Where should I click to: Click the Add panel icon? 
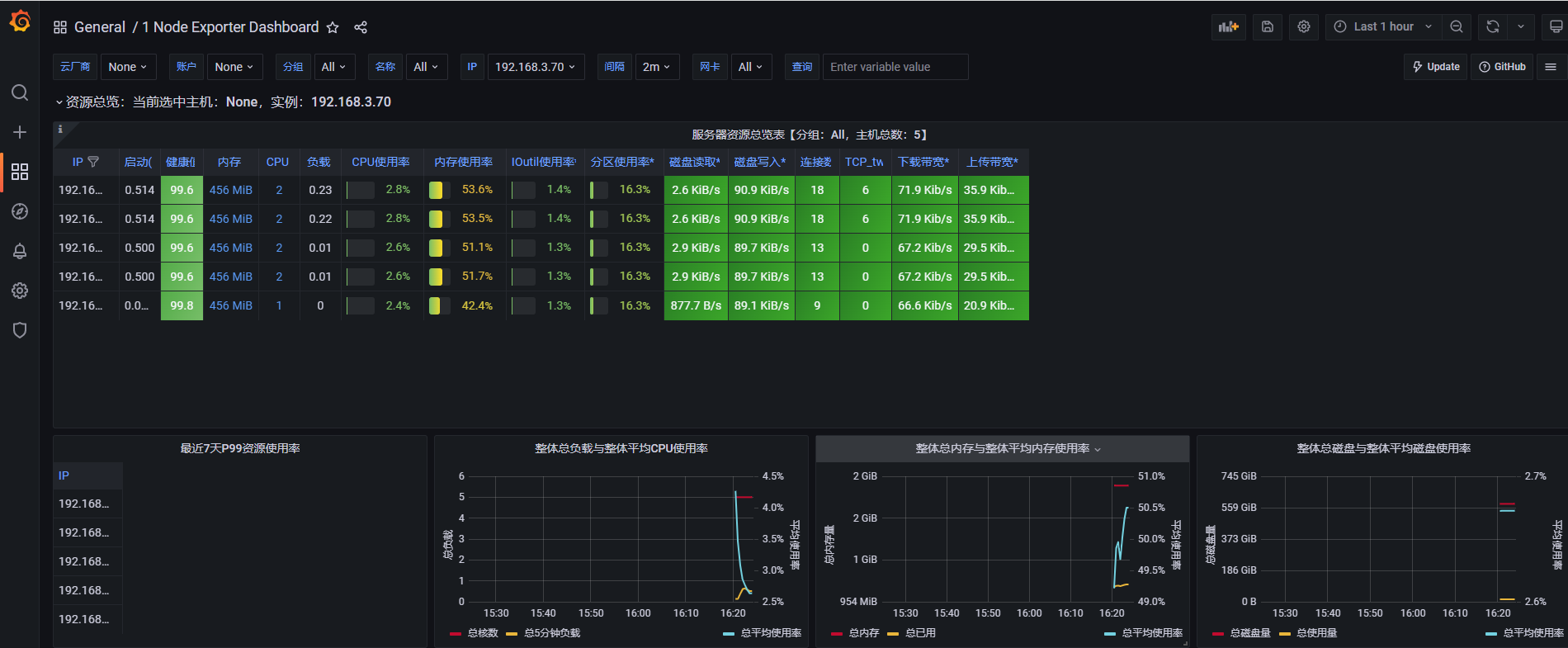[x=1229, y=26]
